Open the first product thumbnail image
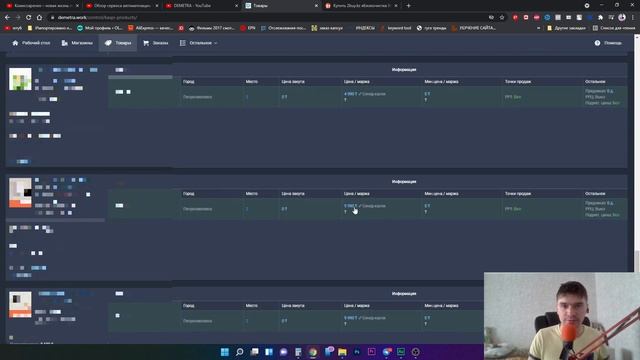This screenshot has height=360, width=640. 20,79
